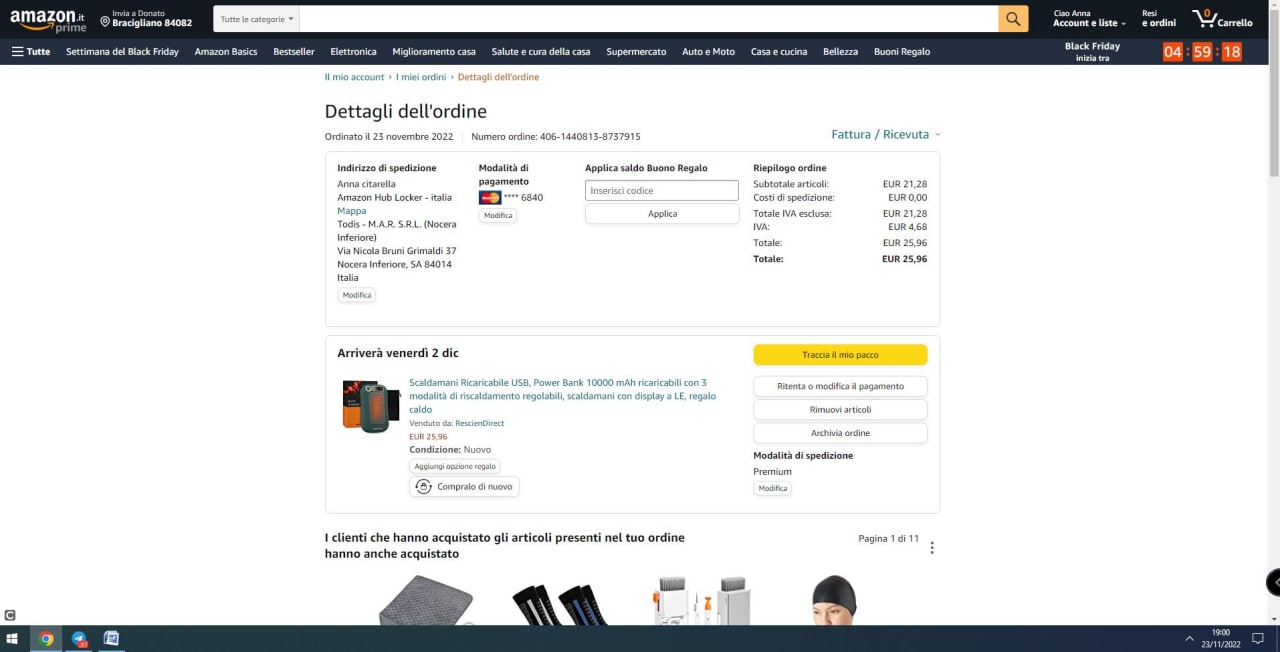Click the Inserisci codice gift card field

[661, 190]
